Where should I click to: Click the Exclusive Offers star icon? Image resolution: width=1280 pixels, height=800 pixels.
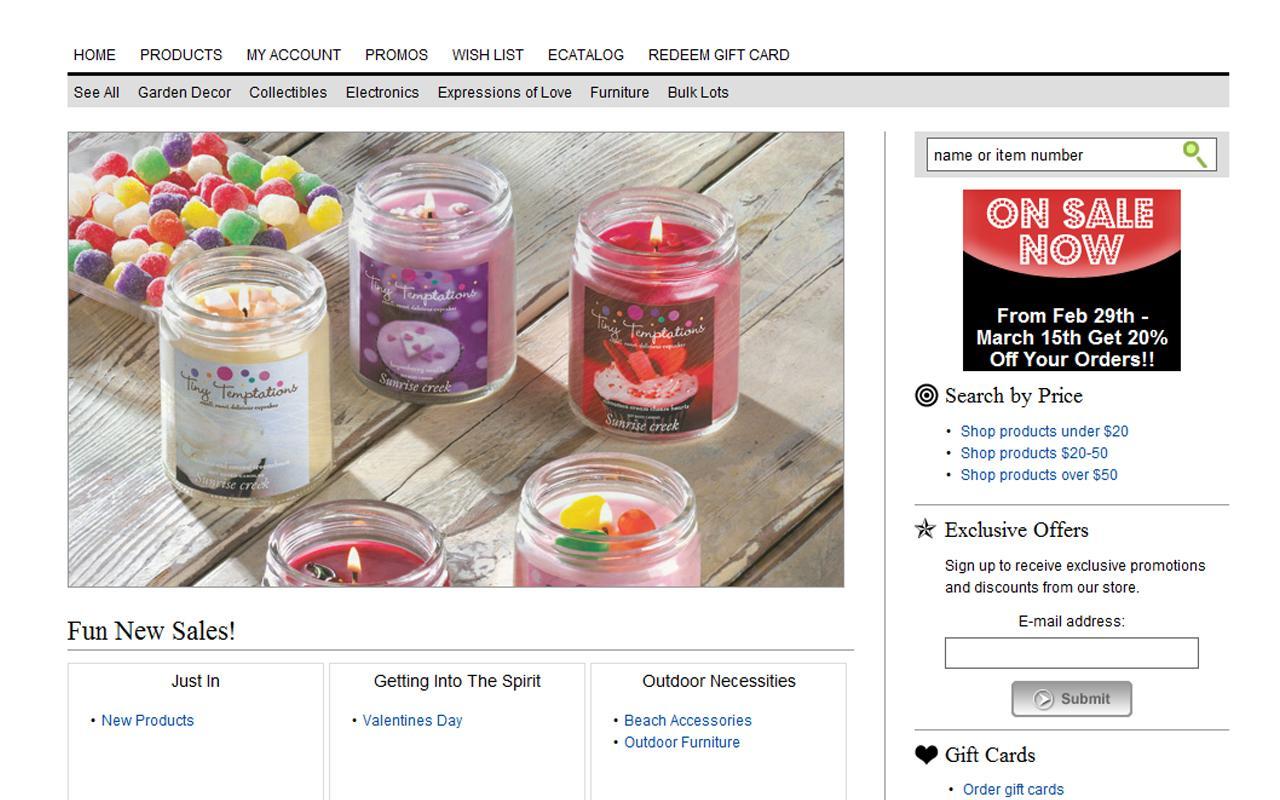tap(925, 529)
